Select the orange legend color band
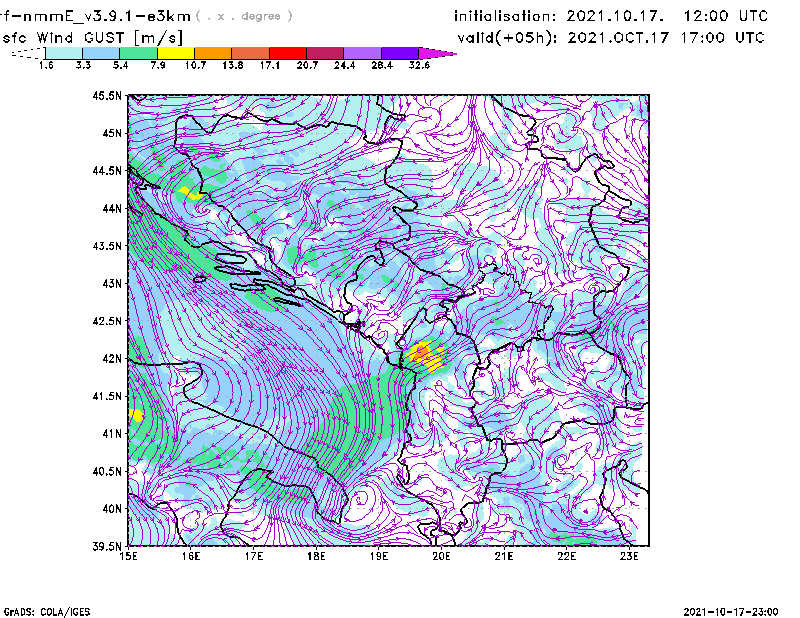Image resolution: width=800 pixels, height=618 pixels. 212,52
